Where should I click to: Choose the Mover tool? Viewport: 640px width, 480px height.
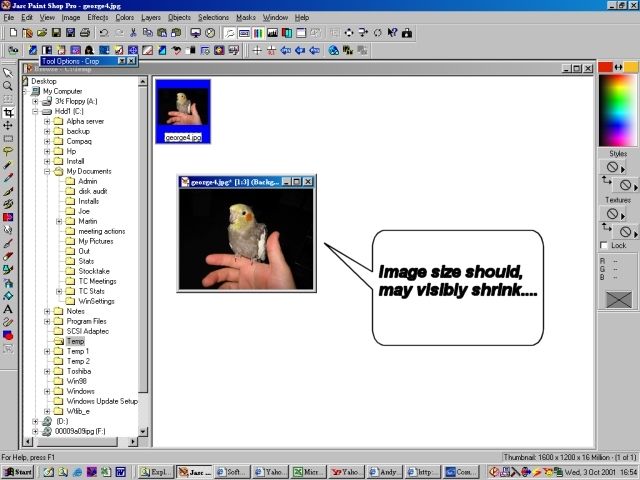tap(8, 126)
